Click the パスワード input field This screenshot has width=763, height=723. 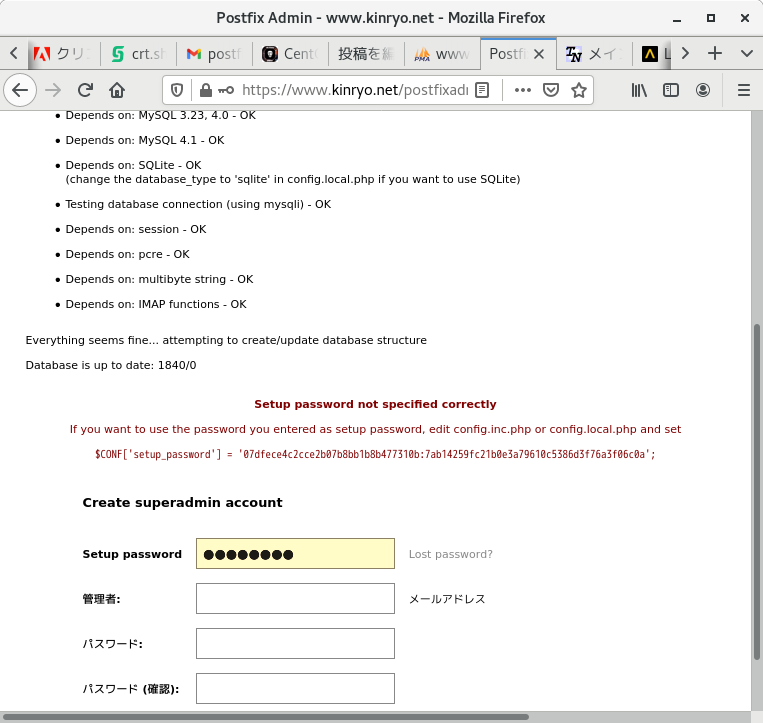295,643
